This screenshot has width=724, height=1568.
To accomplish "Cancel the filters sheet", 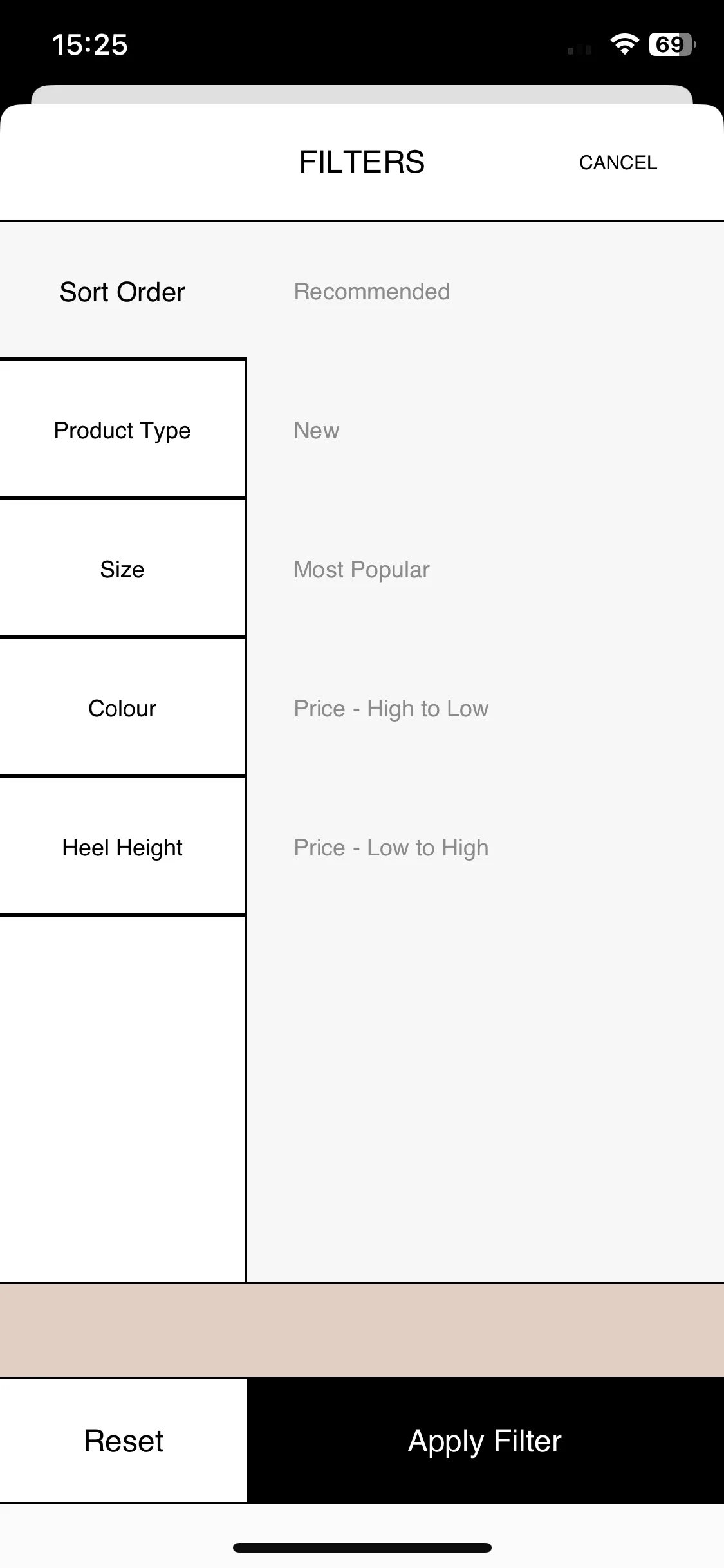I will click(x=618, y=163).
